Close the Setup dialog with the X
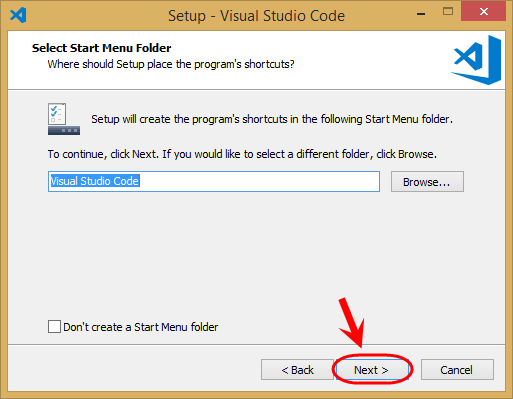The image size is (513, 399). [x=483, y=12]
